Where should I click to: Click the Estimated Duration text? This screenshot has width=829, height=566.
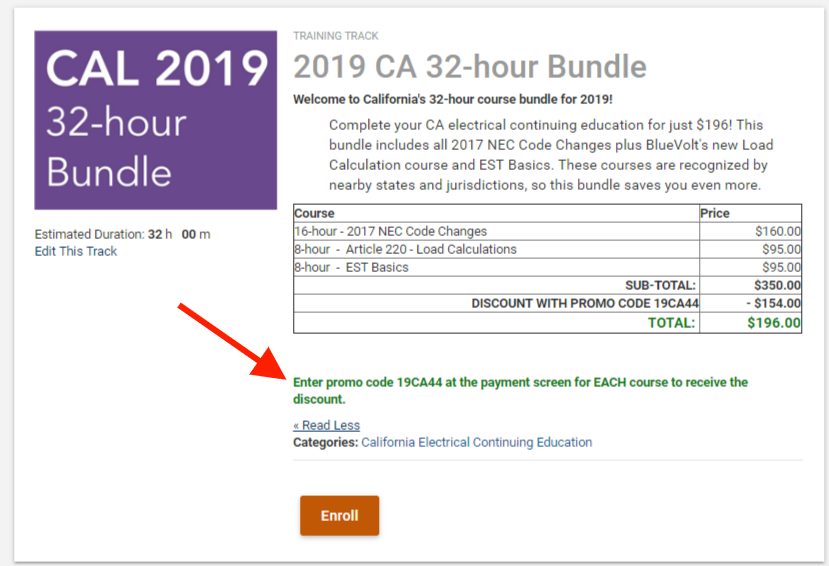tap(122, 234)
